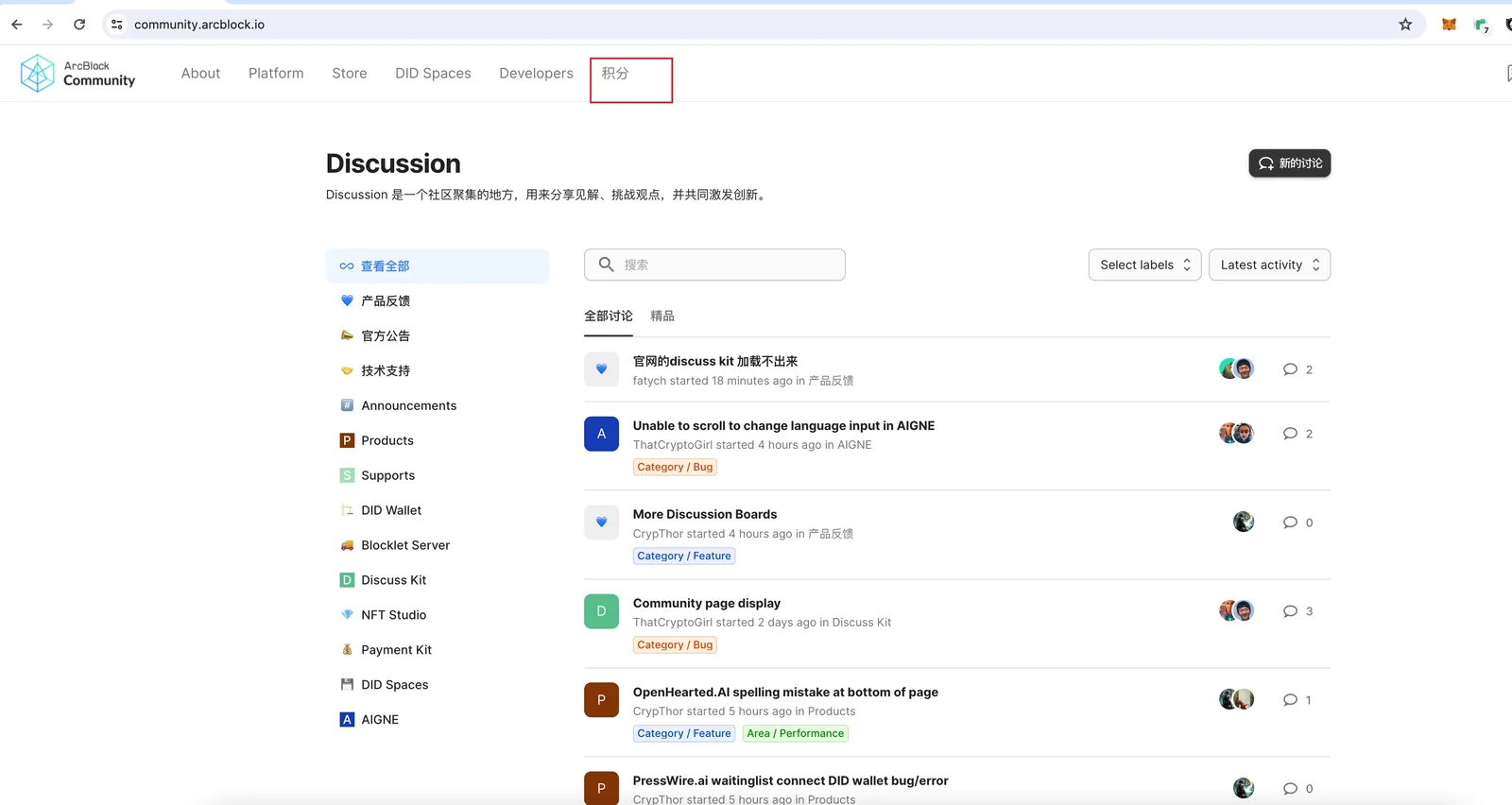
Task: Open the Developers menu
Action: (536, 73)
